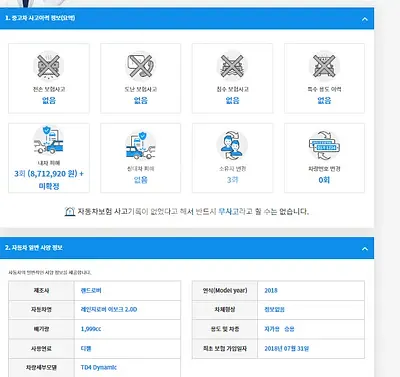This screenshot has width=400, height=377.
Task: Click the owner change people icon
Action: (x=232, y=145)
